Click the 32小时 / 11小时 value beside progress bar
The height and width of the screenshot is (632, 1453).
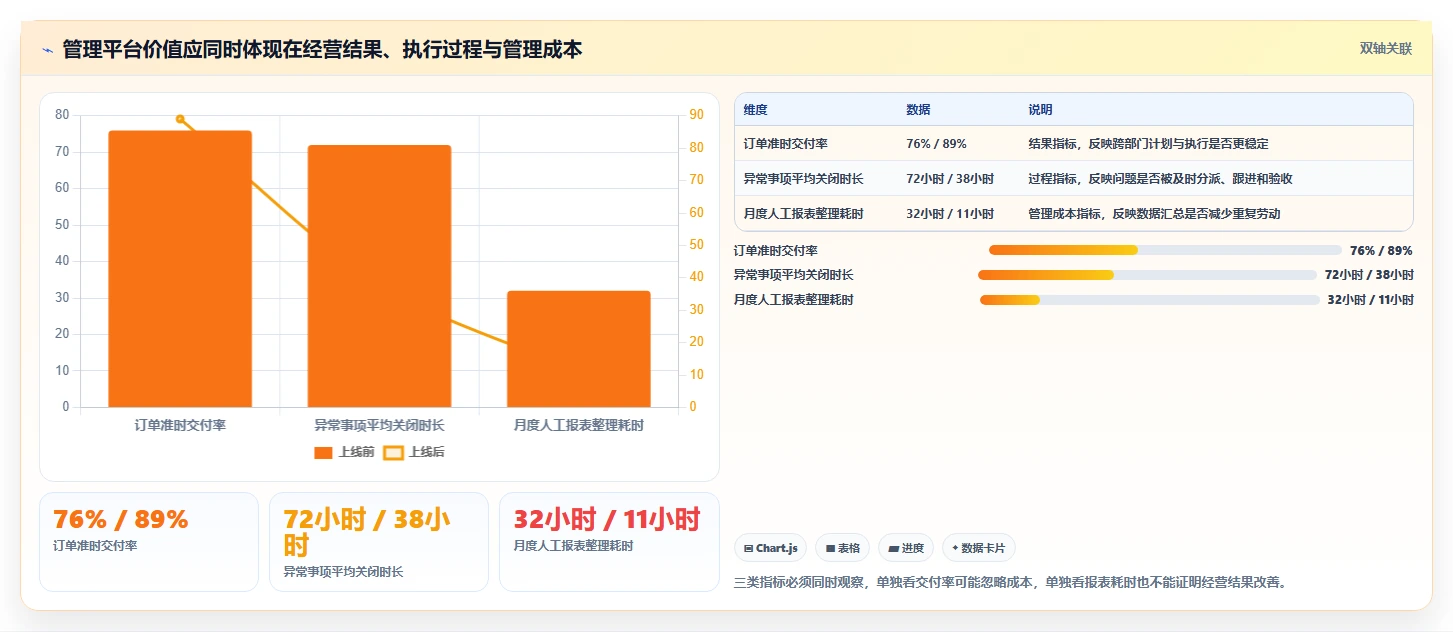pos(1370,300)
